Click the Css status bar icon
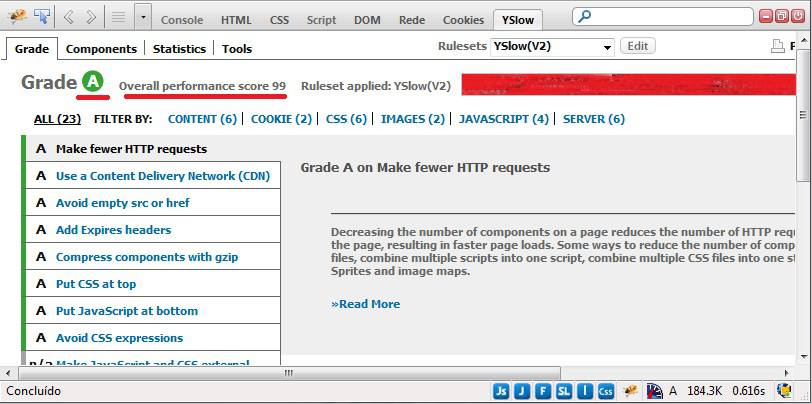The width and height of the screenshot is (812, 404). click(x=605, y=391)
